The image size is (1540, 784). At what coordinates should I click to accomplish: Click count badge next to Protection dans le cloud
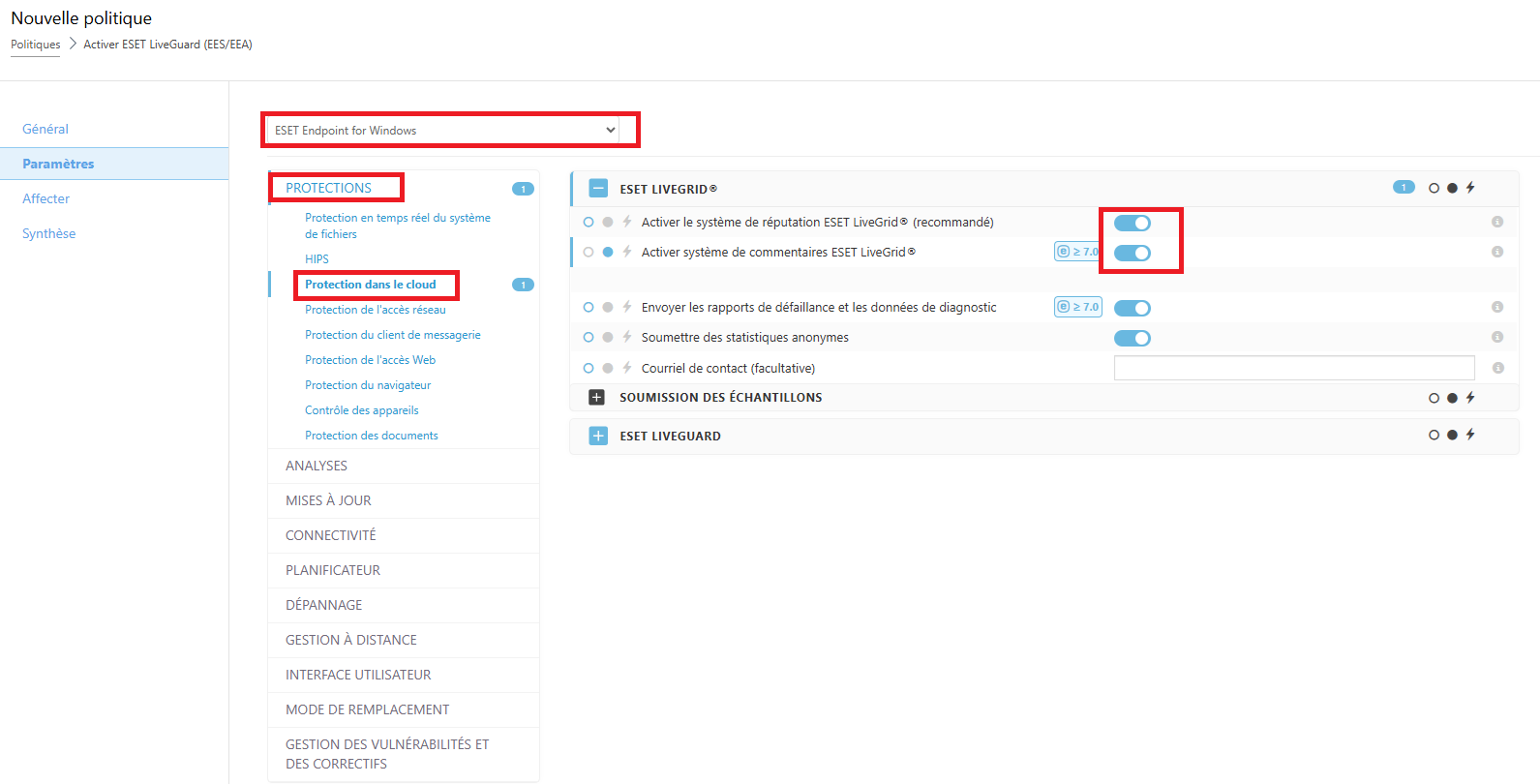coord(523,285)
